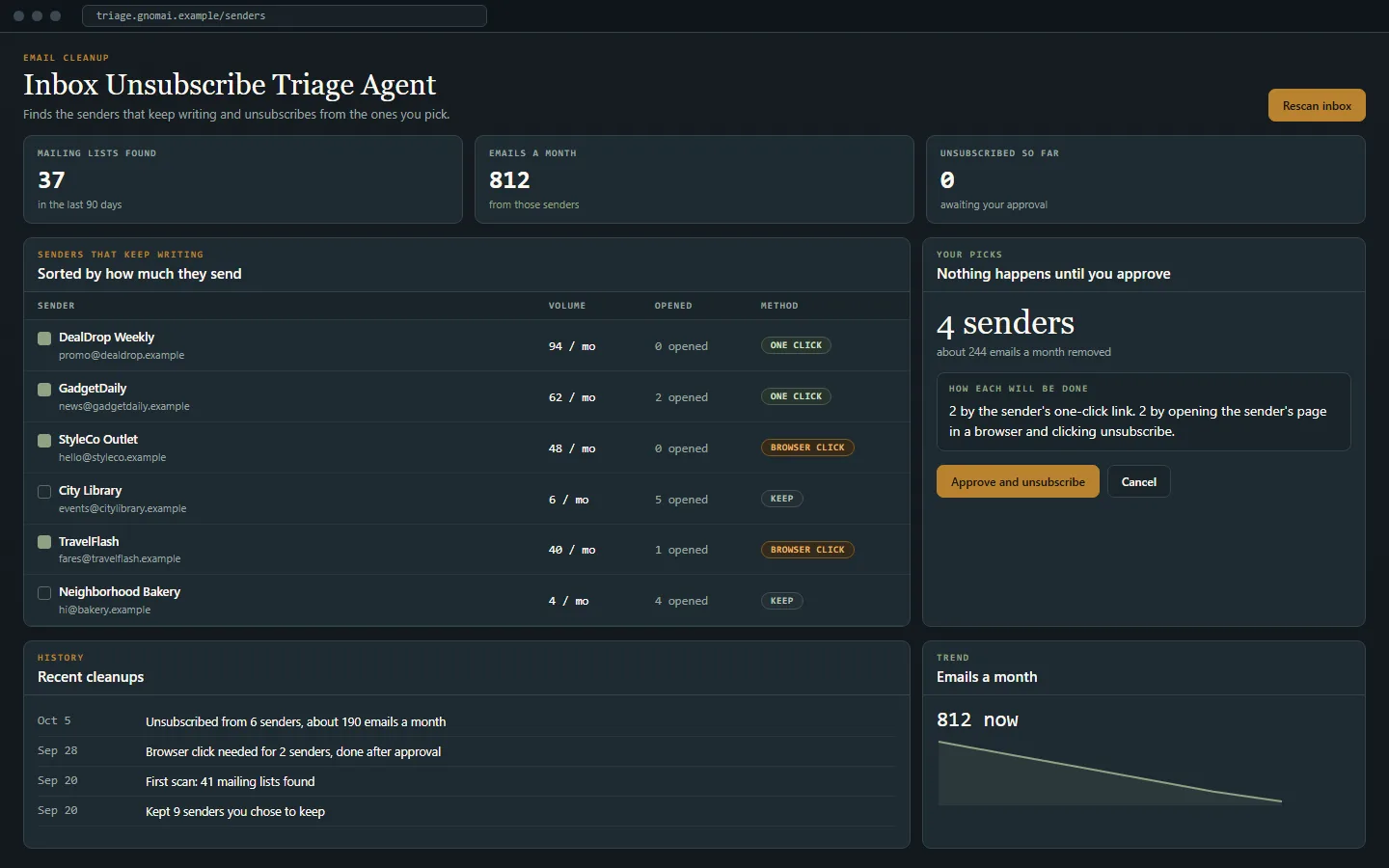Click StyleCo Outlet's BROWSER CLICK badge
1389x868 pixels.
807,448
